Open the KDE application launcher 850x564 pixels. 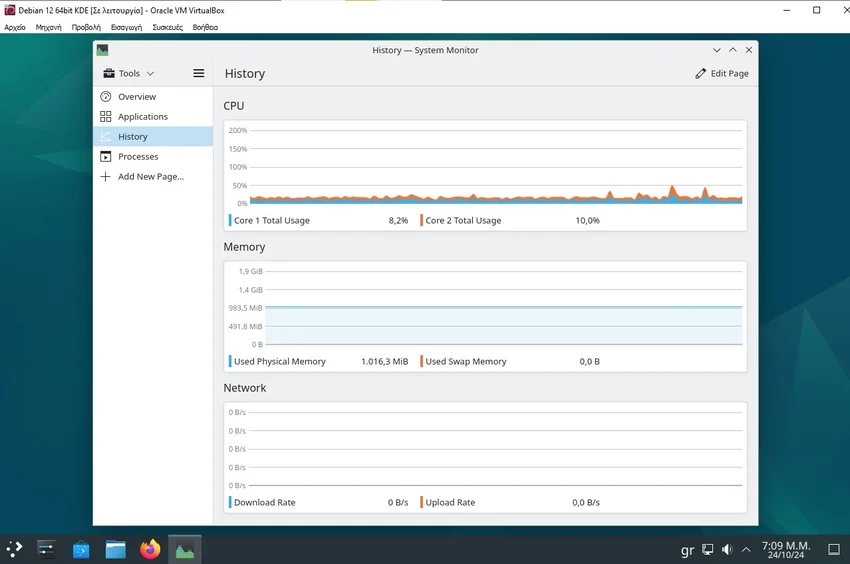point(15,548)
